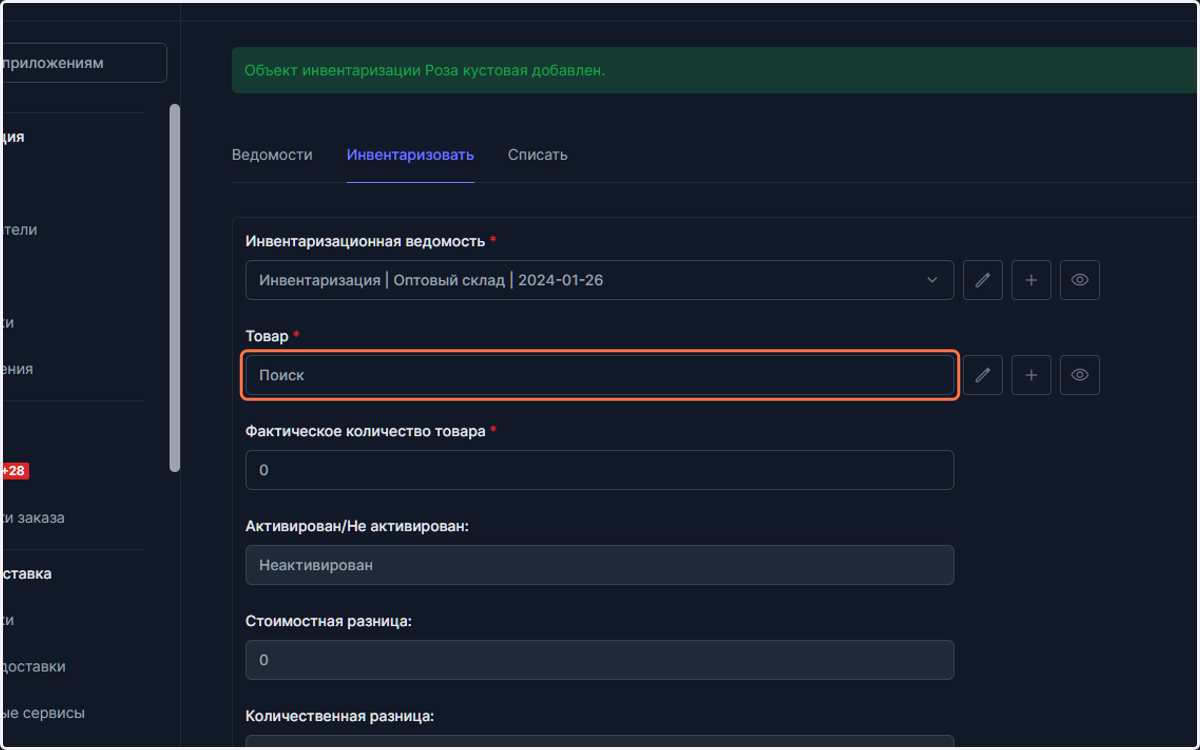Open the Ведомости tab

[x=272, y=155]
